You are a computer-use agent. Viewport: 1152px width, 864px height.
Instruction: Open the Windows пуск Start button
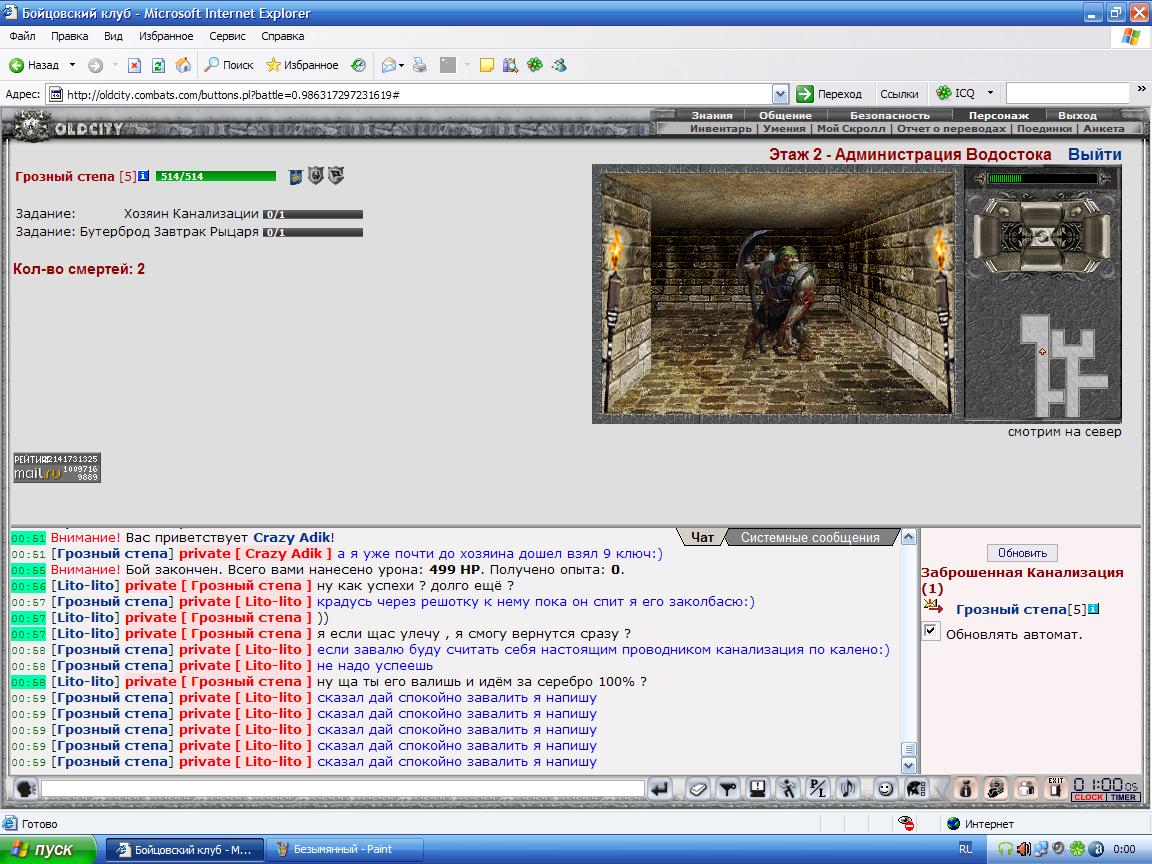[x=48, y=849]
